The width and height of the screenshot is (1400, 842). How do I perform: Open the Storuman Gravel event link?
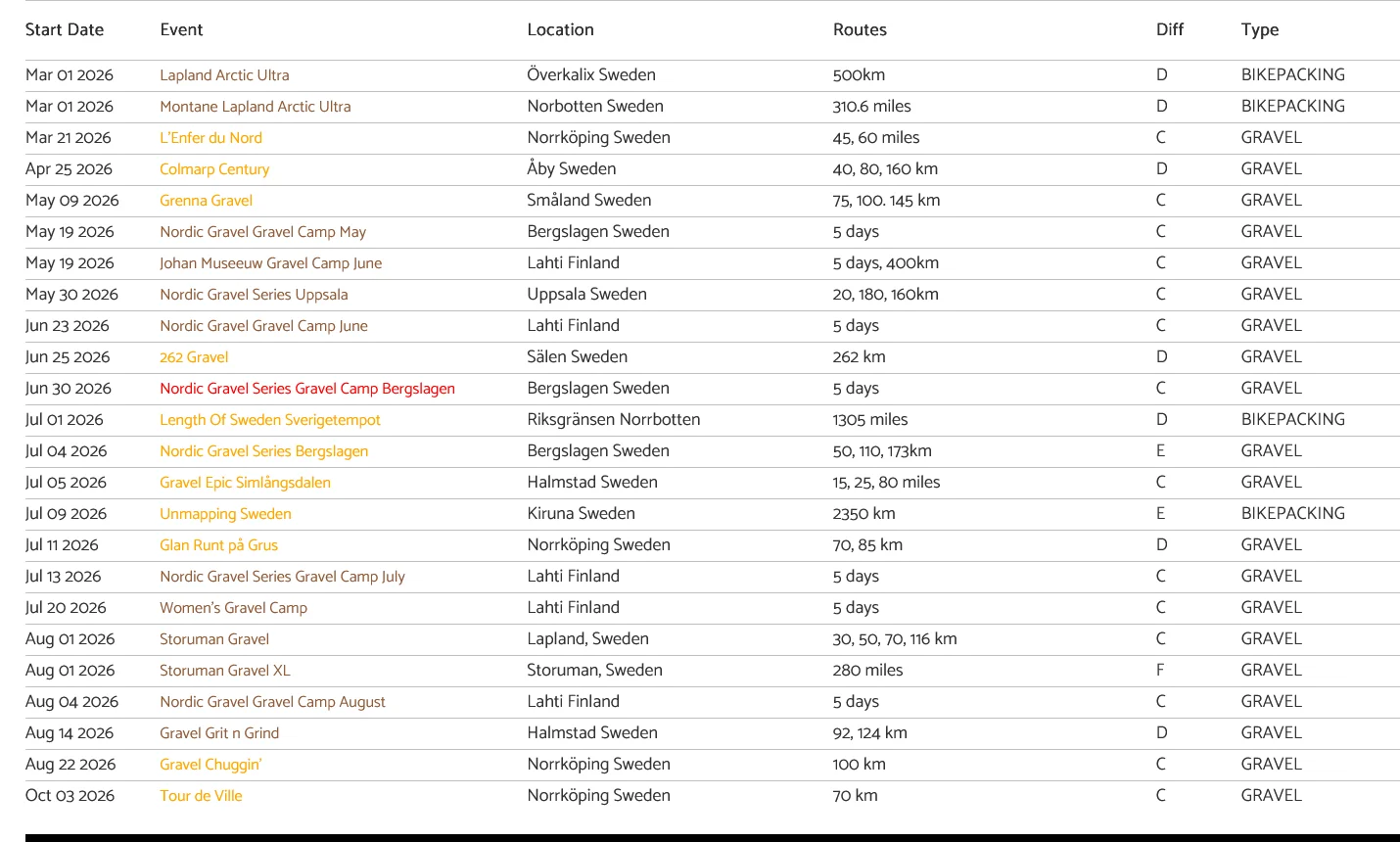coord(214,639)
